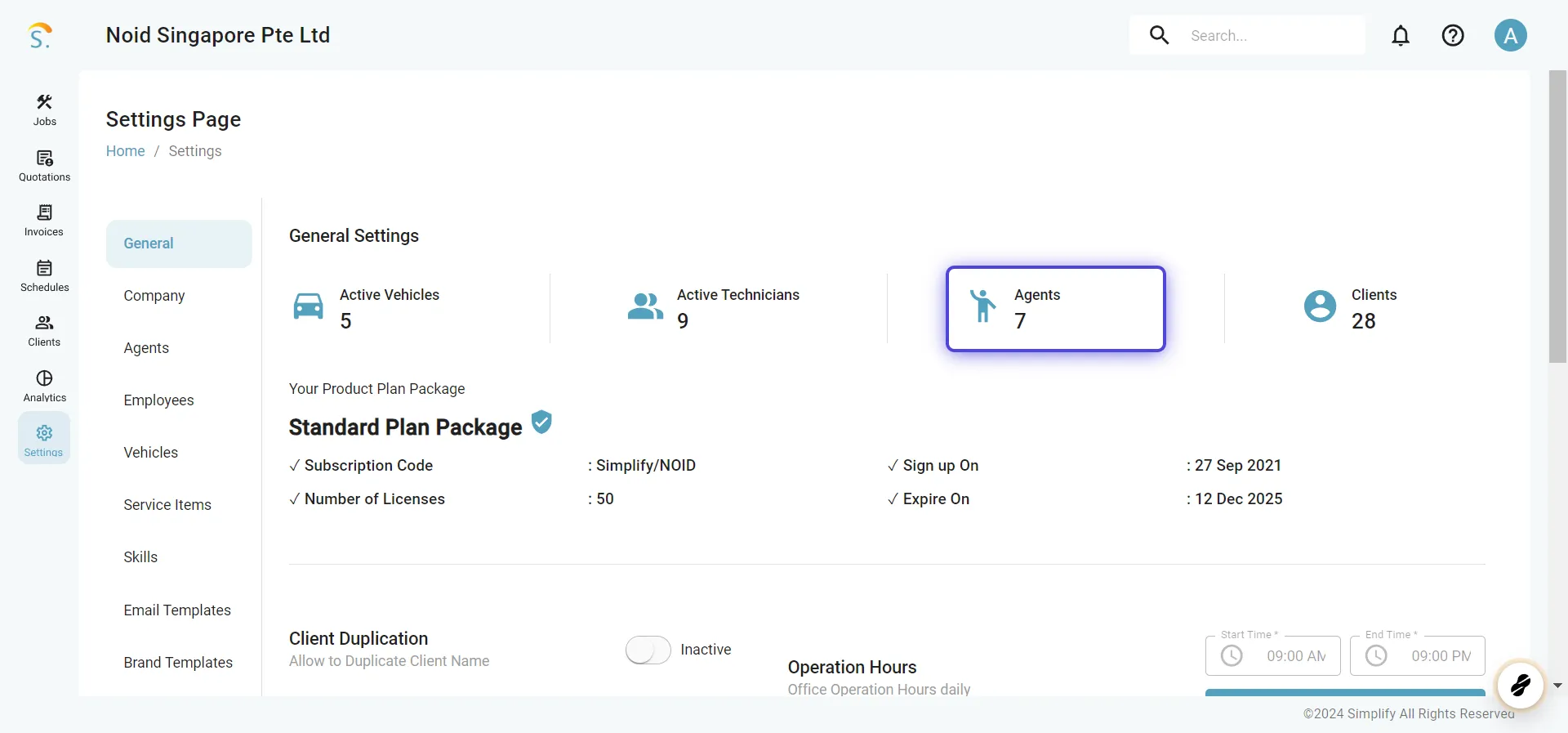The height and width of the screenshot is (733, 1568).
Task: Click the subscription code Simplify/NOID value
Action: click(x=646, y=466)
